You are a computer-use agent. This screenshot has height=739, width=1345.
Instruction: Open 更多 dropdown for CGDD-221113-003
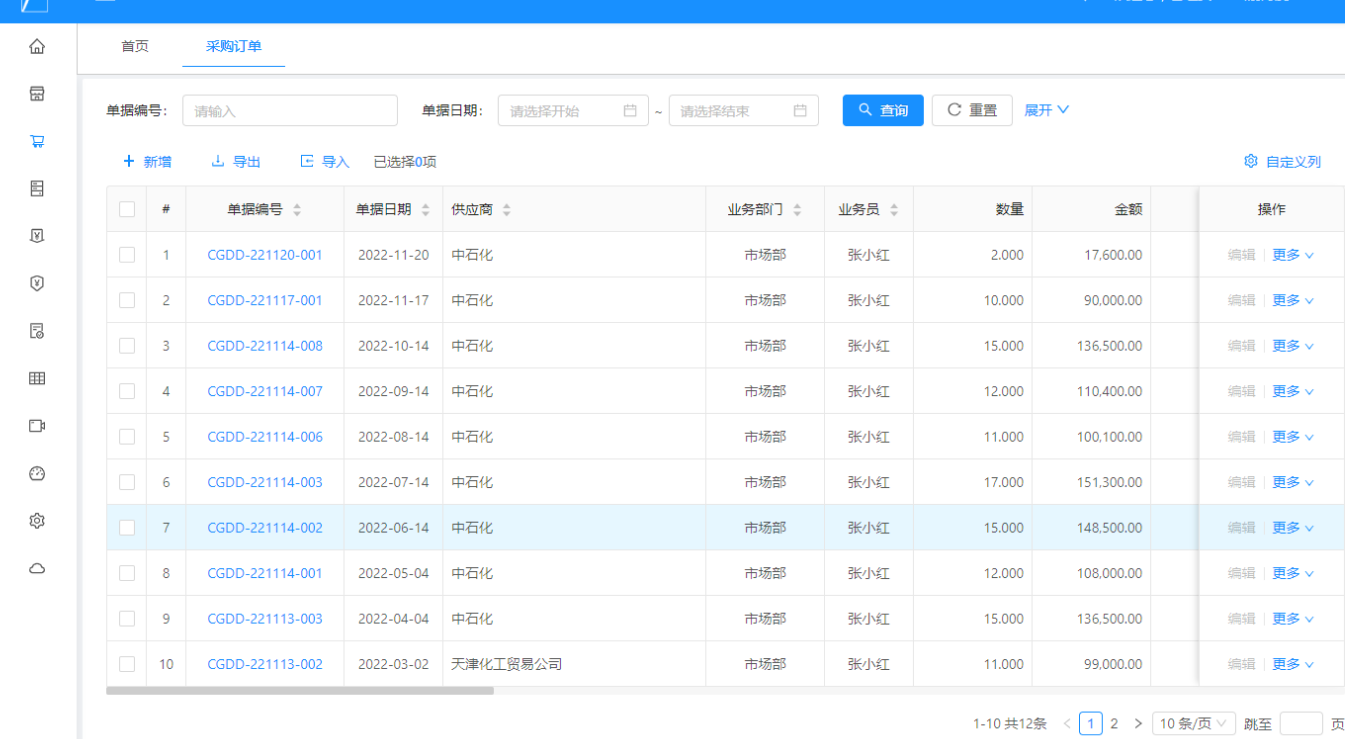[x=1293, y=619]
